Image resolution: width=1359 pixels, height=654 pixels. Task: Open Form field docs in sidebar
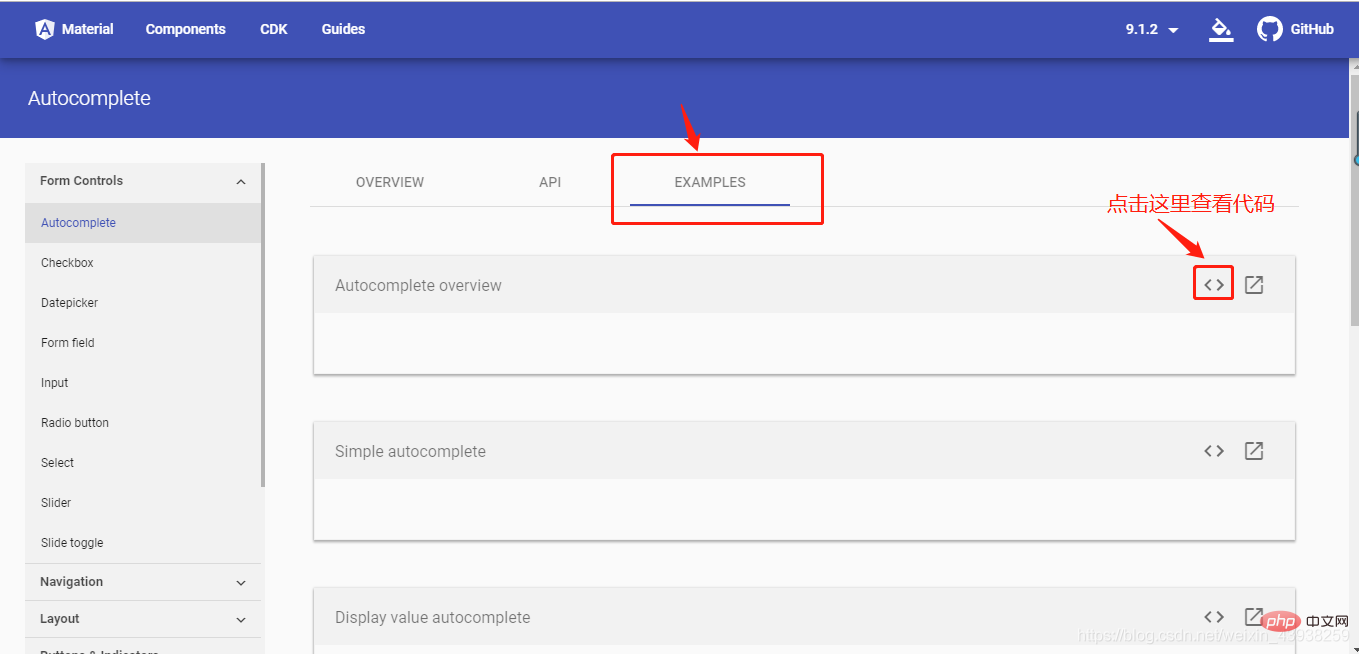pos(143,343)
